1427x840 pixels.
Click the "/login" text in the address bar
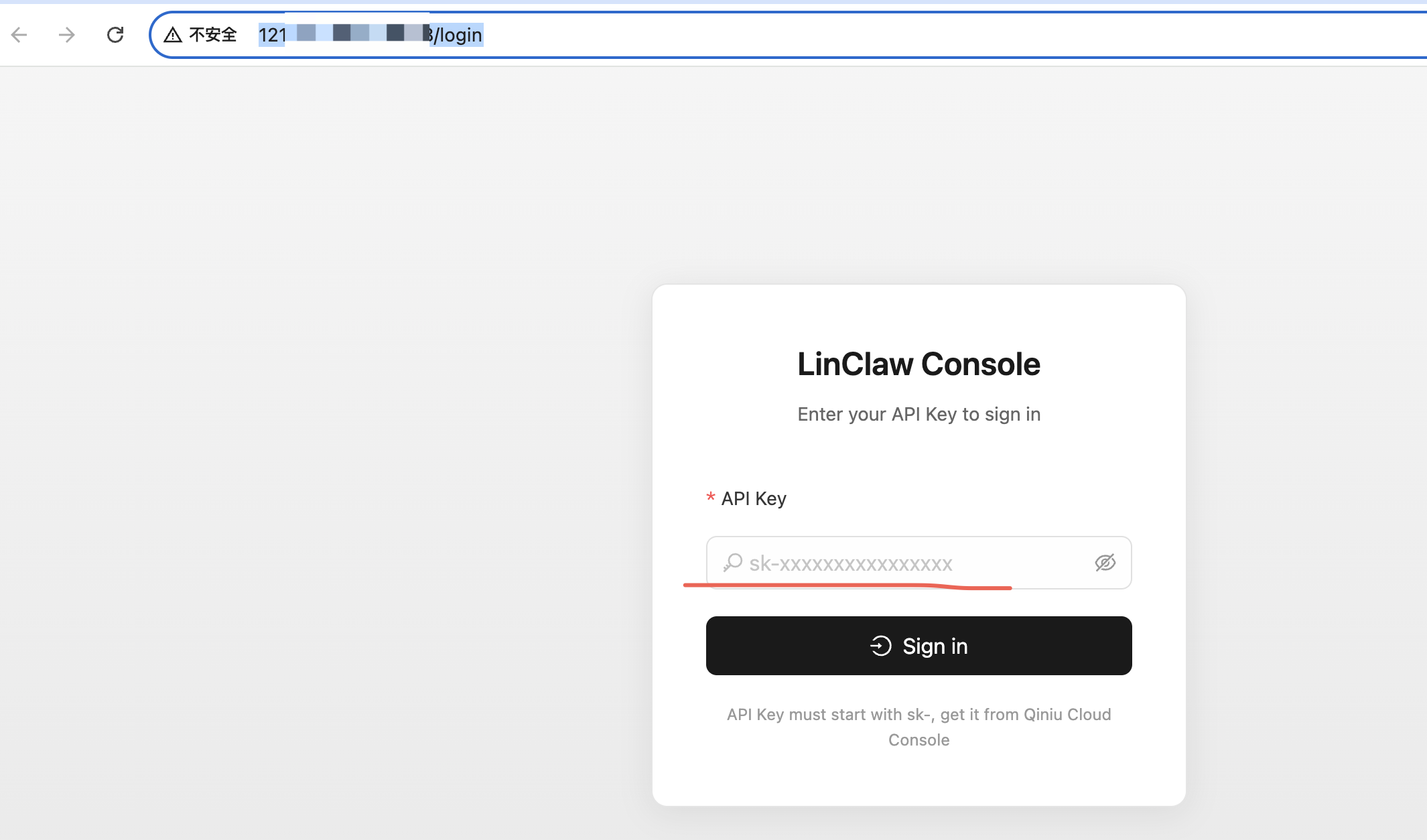point(458,35)
